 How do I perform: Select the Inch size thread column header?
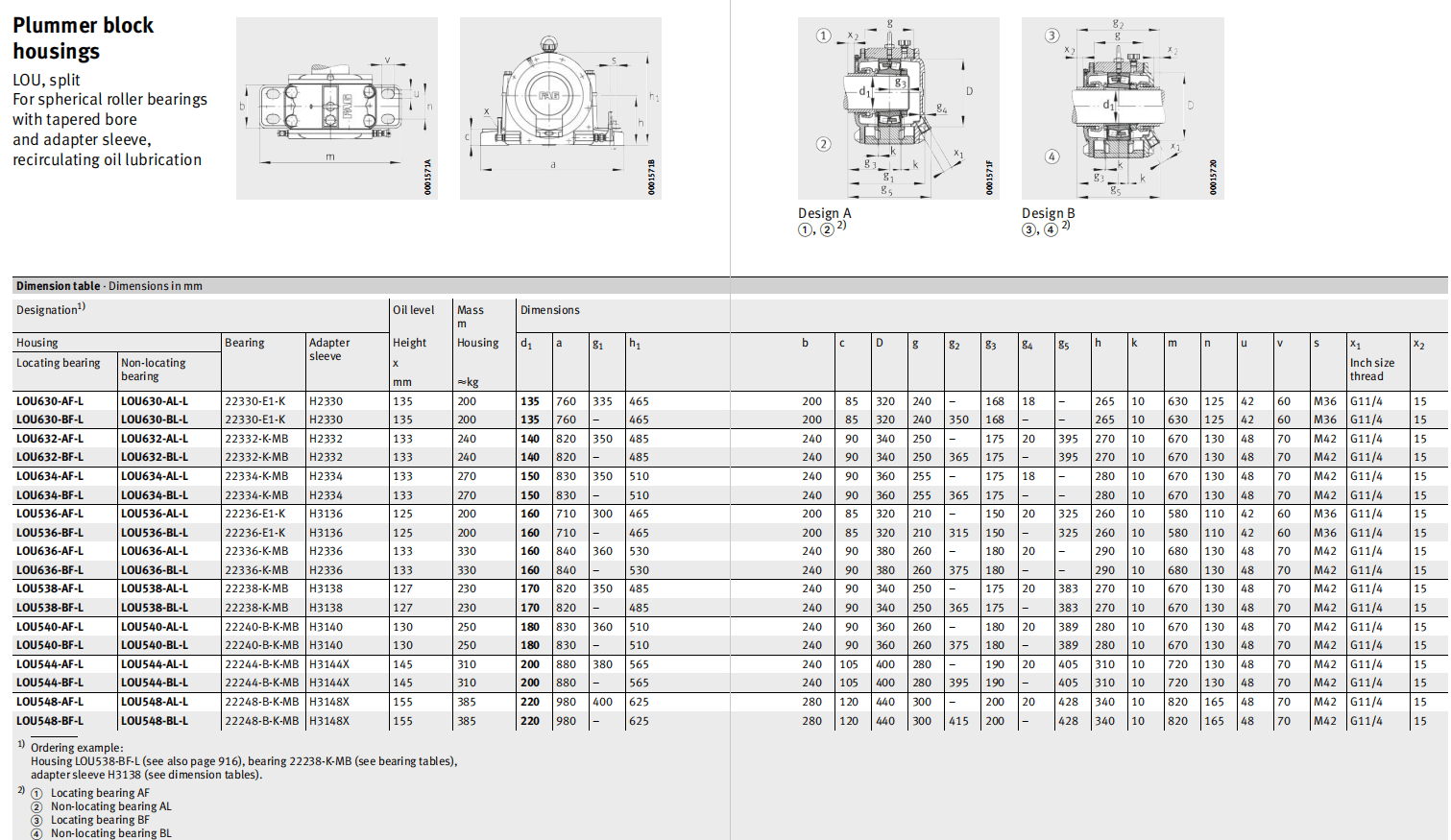point(1371,369)
